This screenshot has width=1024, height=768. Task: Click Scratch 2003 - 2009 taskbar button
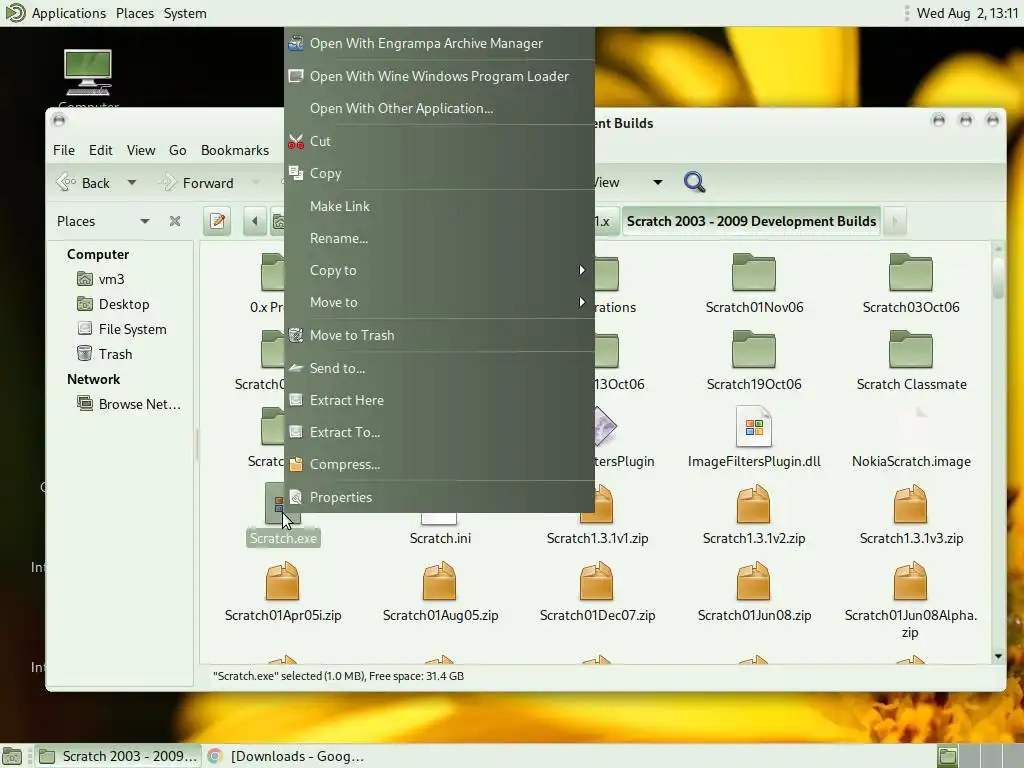[x=118, y=756]
